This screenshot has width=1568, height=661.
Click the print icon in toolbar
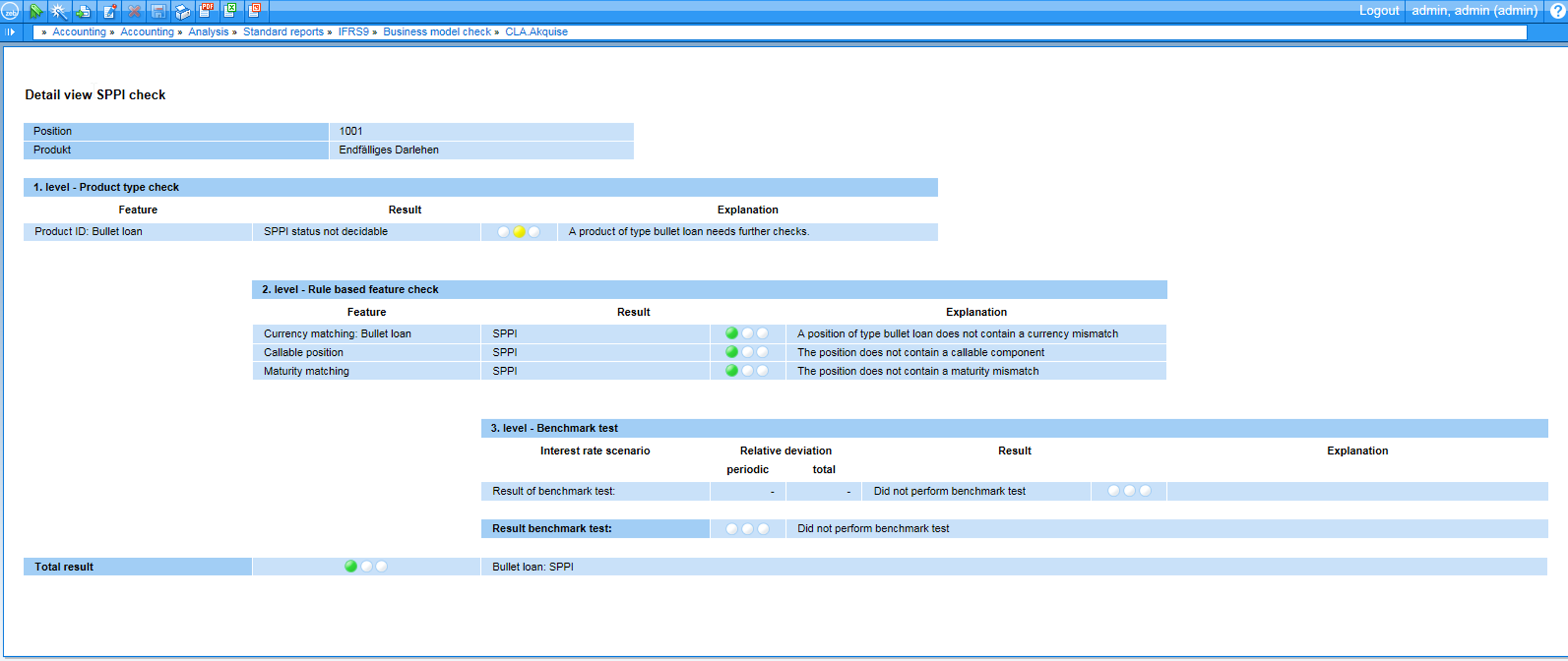coord(182,11)
